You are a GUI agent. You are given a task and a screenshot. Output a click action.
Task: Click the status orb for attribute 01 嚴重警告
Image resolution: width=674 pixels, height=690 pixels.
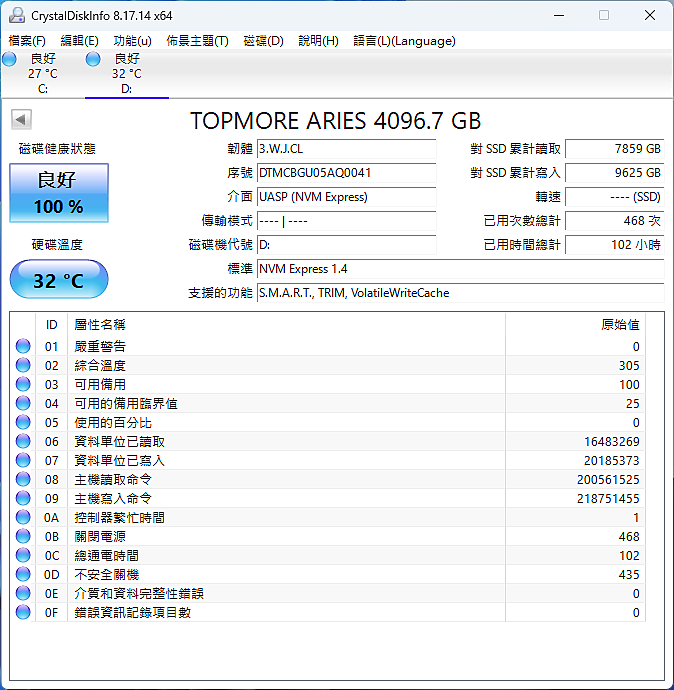pos(23,346)
